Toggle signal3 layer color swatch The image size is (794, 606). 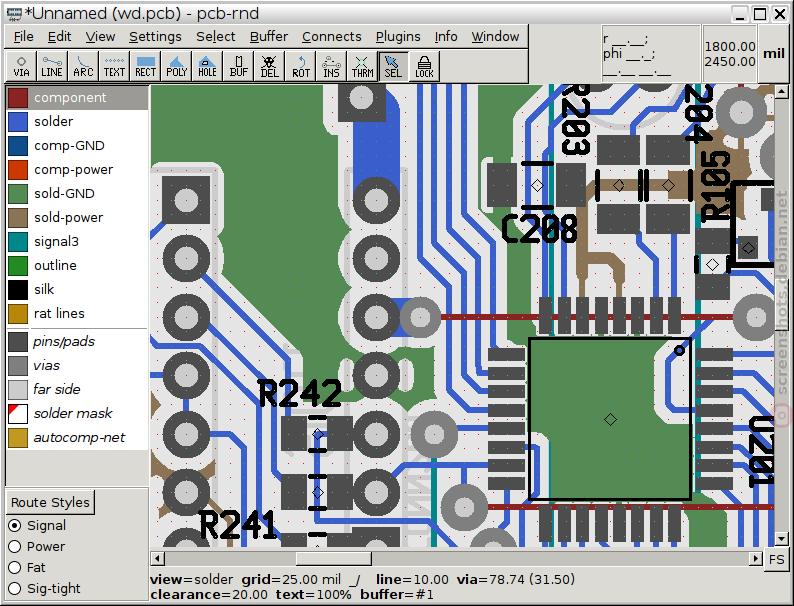18,242
